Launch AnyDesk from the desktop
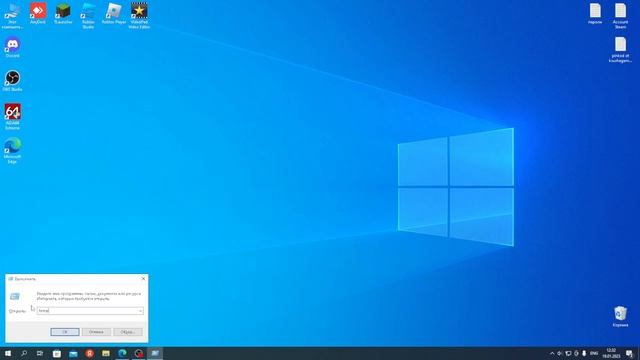The image size is (640, 360). tap(38, 13)
